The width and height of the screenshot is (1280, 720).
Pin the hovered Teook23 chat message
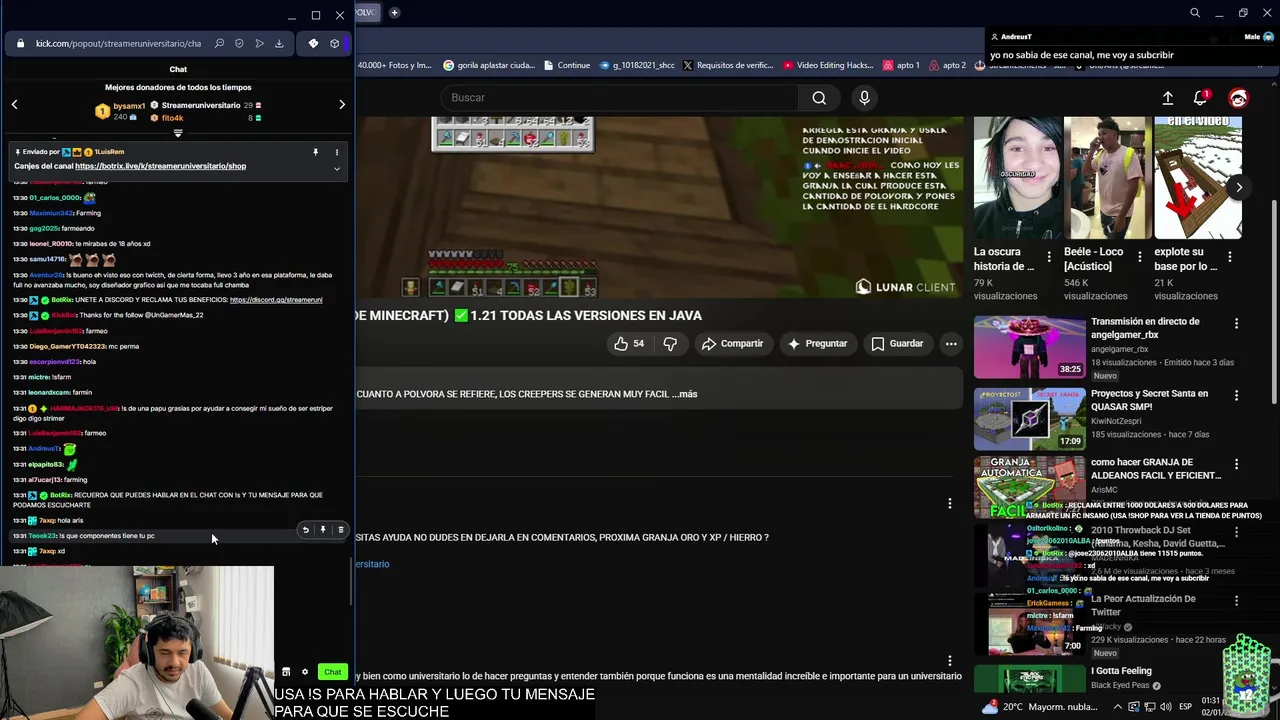tap(323, 530)
